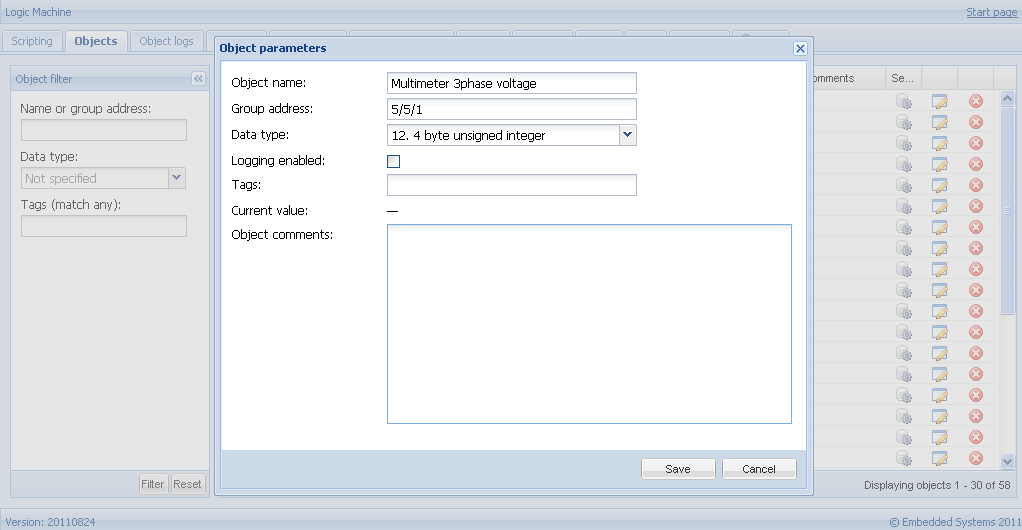Click the edit object icon in second row
This screenshot has width=1022, height=530.
pyautogui.click(x=940, y=122)
